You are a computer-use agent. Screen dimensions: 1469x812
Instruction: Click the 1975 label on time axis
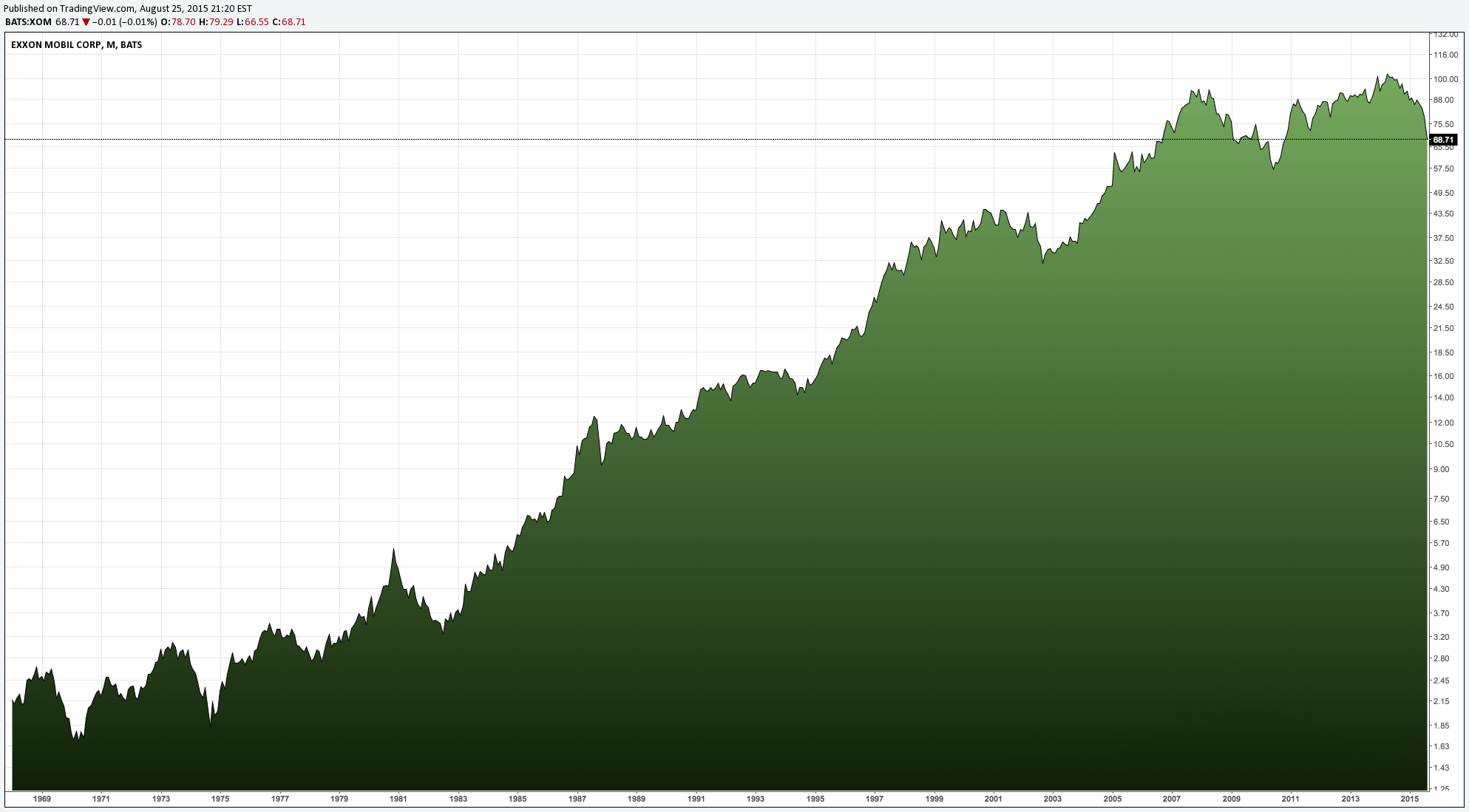click(220, 799)
